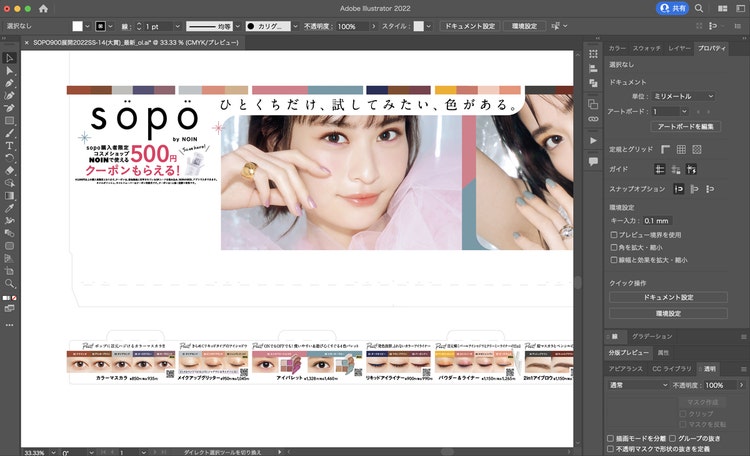
Task: Open the Comments speech bubble panel
Action: tap(593, 161)
